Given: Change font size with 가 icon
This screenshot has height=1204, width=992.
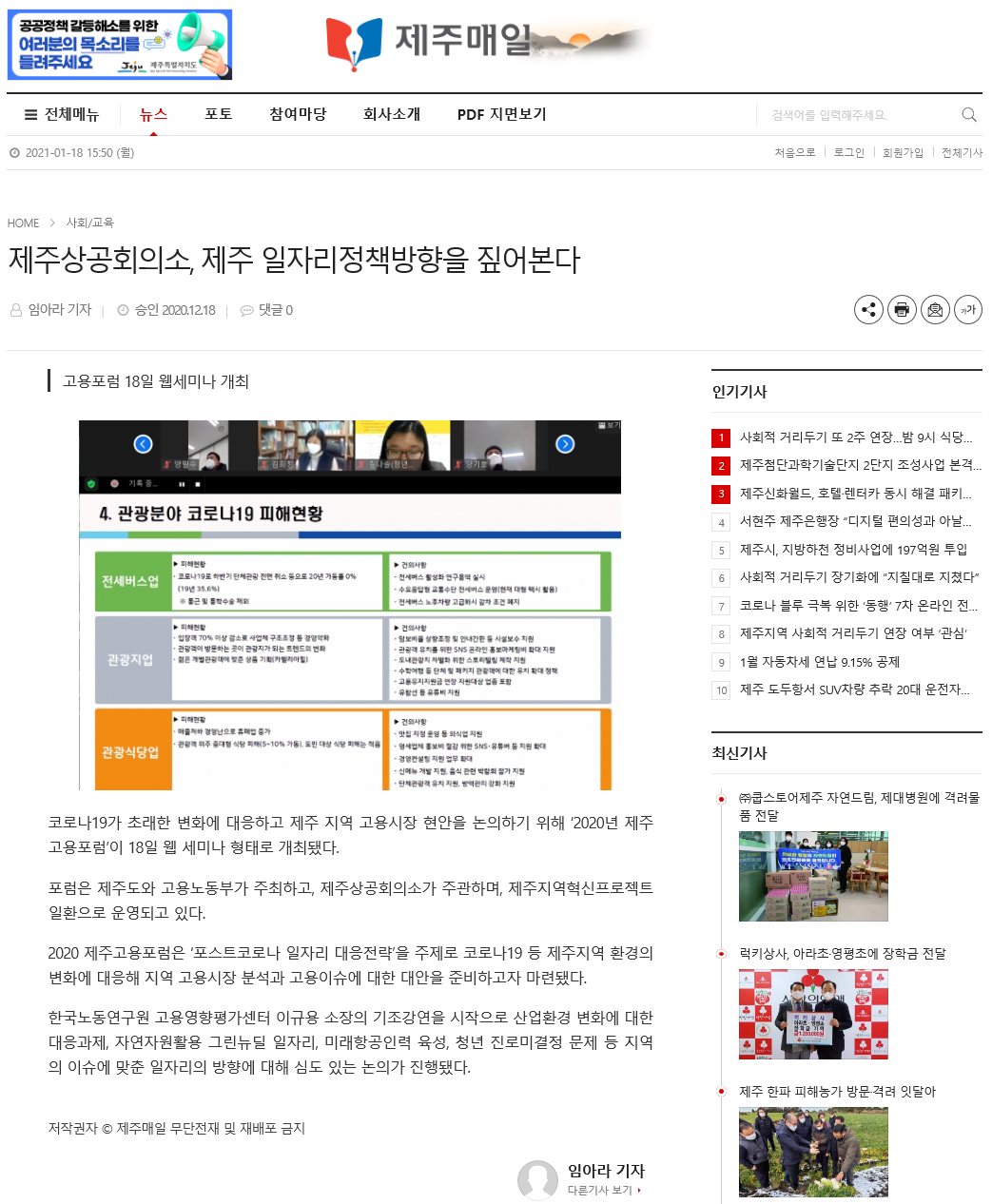Looking at the screenshot, I should pyautogui.click(x=968, y=310).
